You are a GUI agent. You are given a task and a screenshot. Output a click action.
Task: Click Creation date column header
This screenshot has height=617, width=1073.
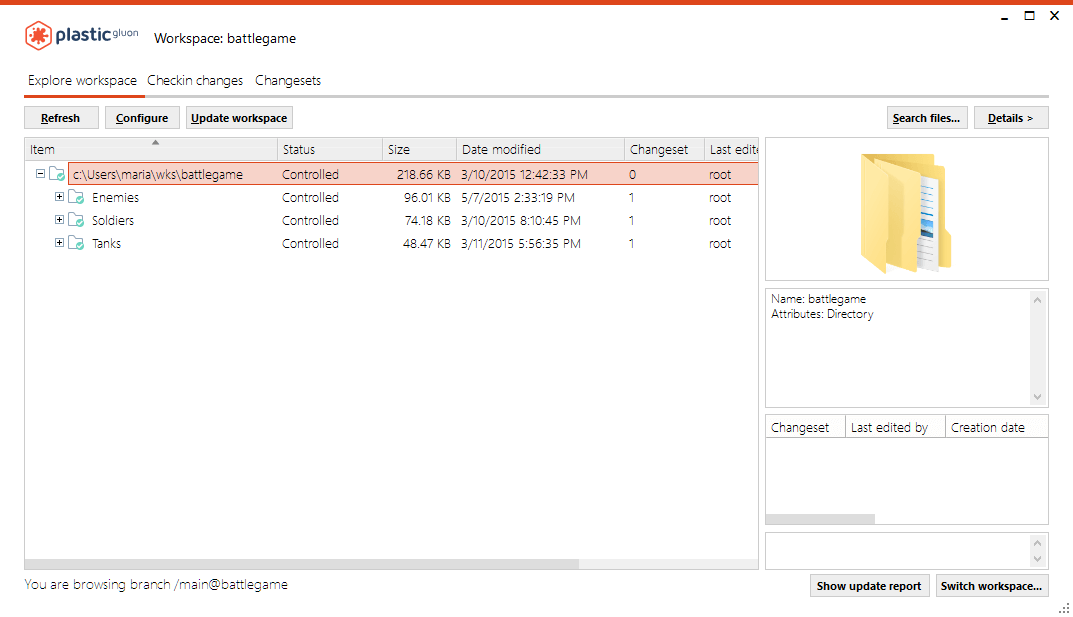(996, 428)
